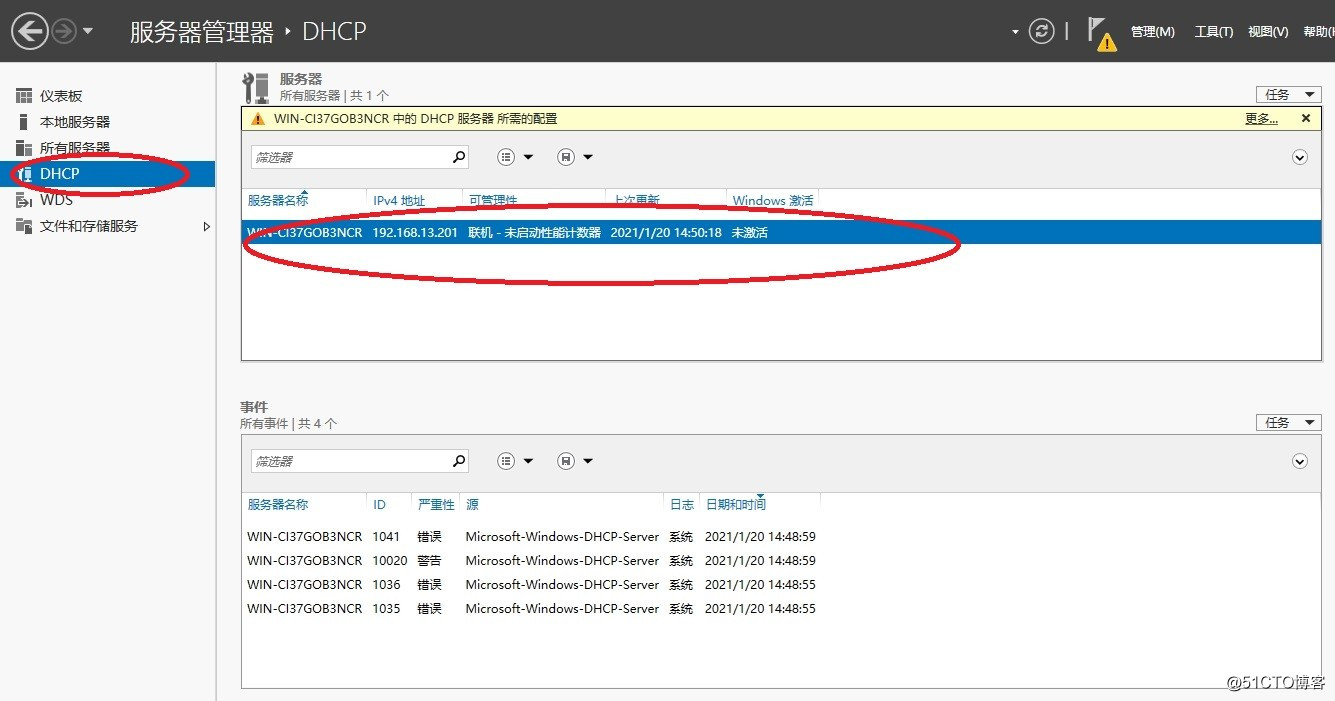Click the 仪表板 dashboard icon
1335x701 pixels.
tap(24, 96)
